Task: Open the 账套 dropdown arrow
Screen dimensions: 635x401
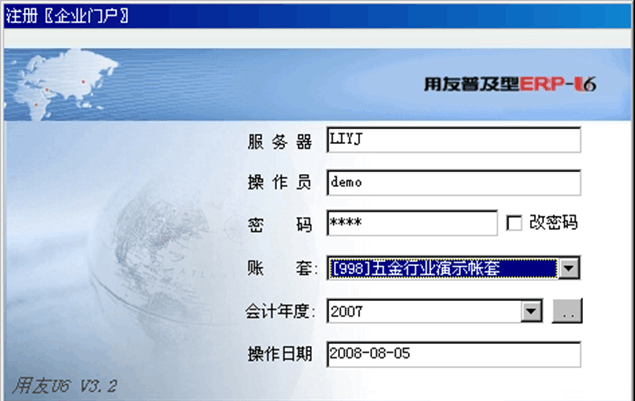Action: (569, 268)
